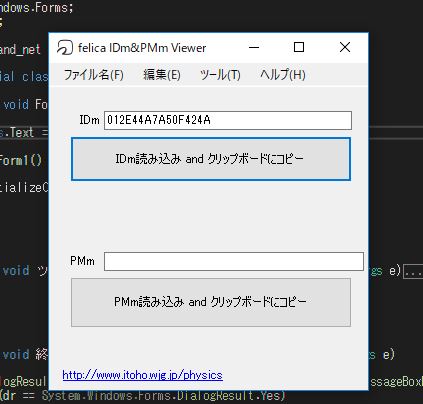
Task: Click the IDm label
Action: pos(89,120)
